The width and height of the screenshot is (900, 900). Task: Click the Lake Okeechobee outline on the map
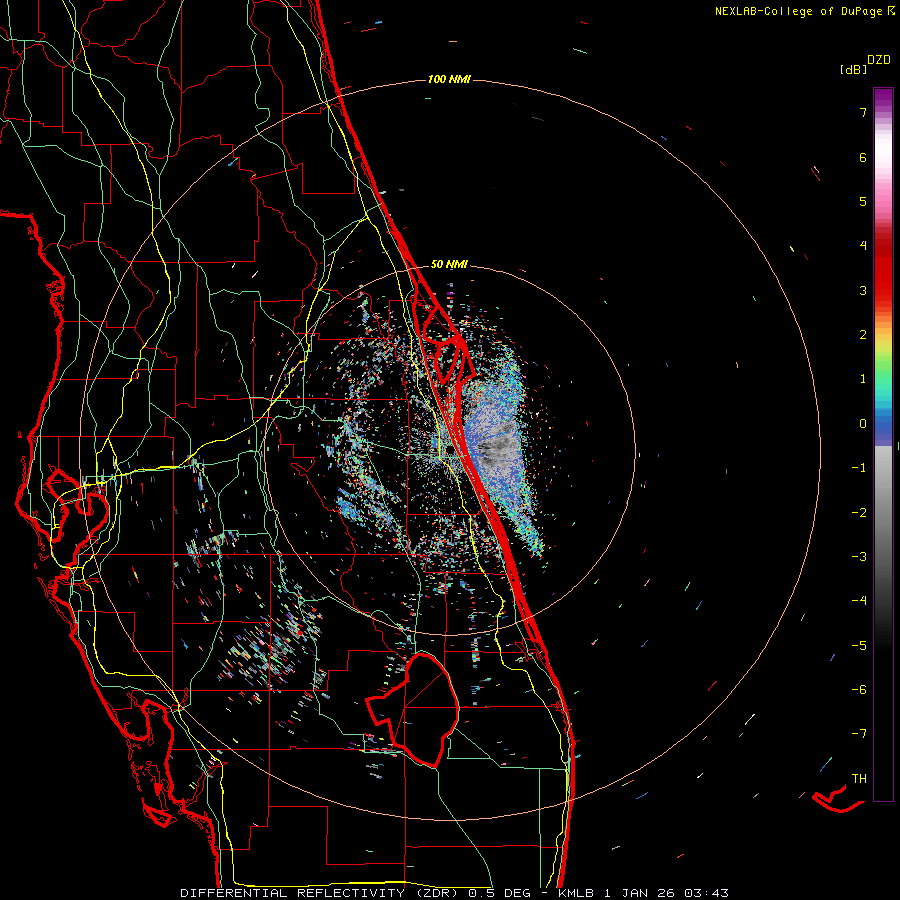point(414,709)
